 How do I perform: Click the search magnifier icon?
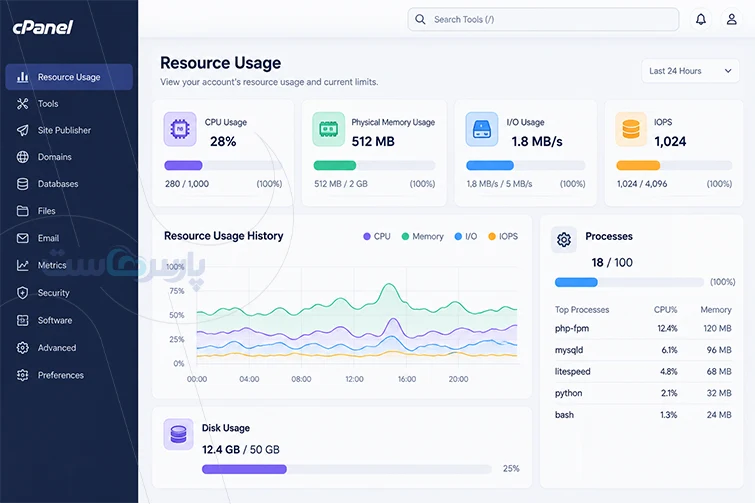(x=420, y=19)
